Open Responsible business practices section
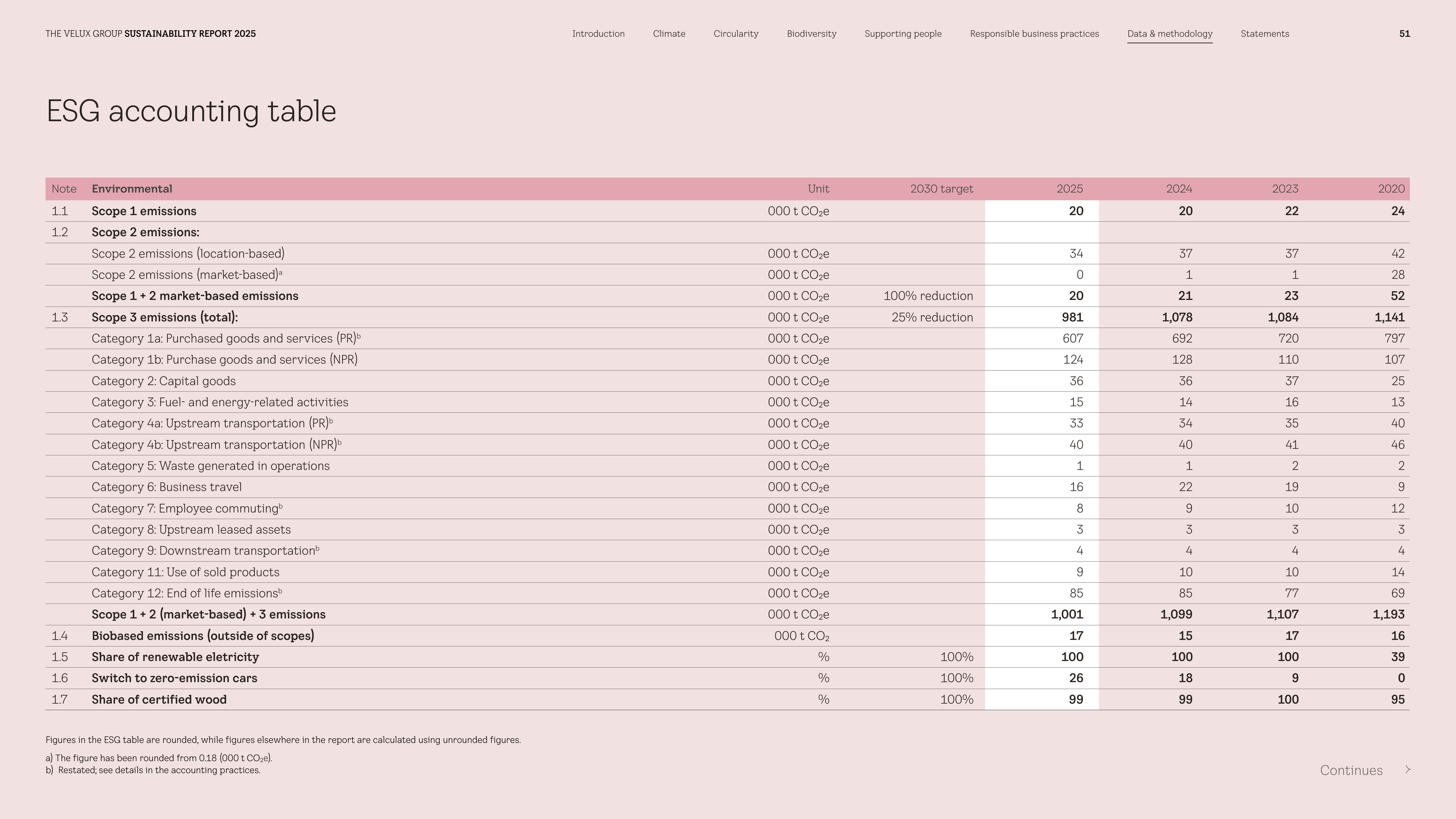The width and height of the screenshot is (1456, 819). [x=1034, y=34]
